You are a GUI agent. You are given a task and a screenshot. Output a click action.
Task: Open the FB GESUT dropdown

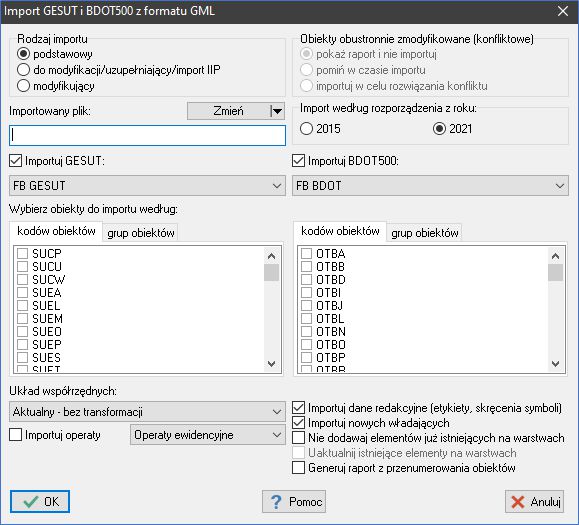coord(147,186)
